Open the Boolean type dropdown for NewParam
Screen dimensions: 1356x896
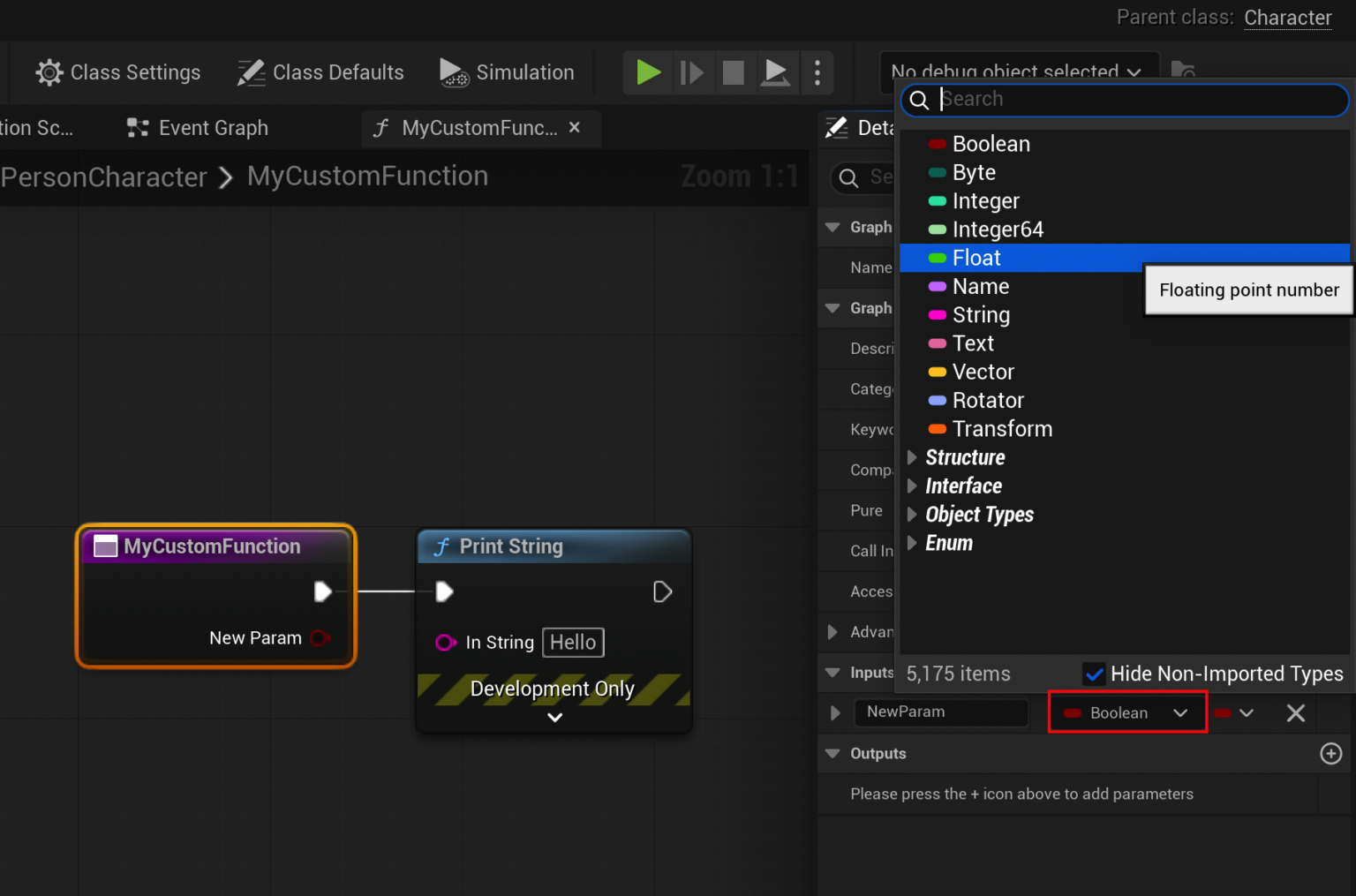[x=1126, y=712]
